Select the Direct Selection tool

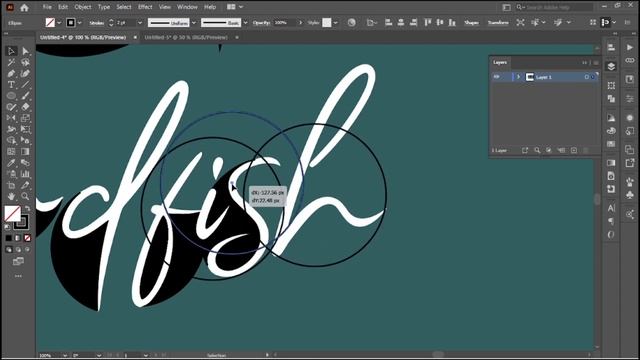pyautogui.click(x=25, y=51)
